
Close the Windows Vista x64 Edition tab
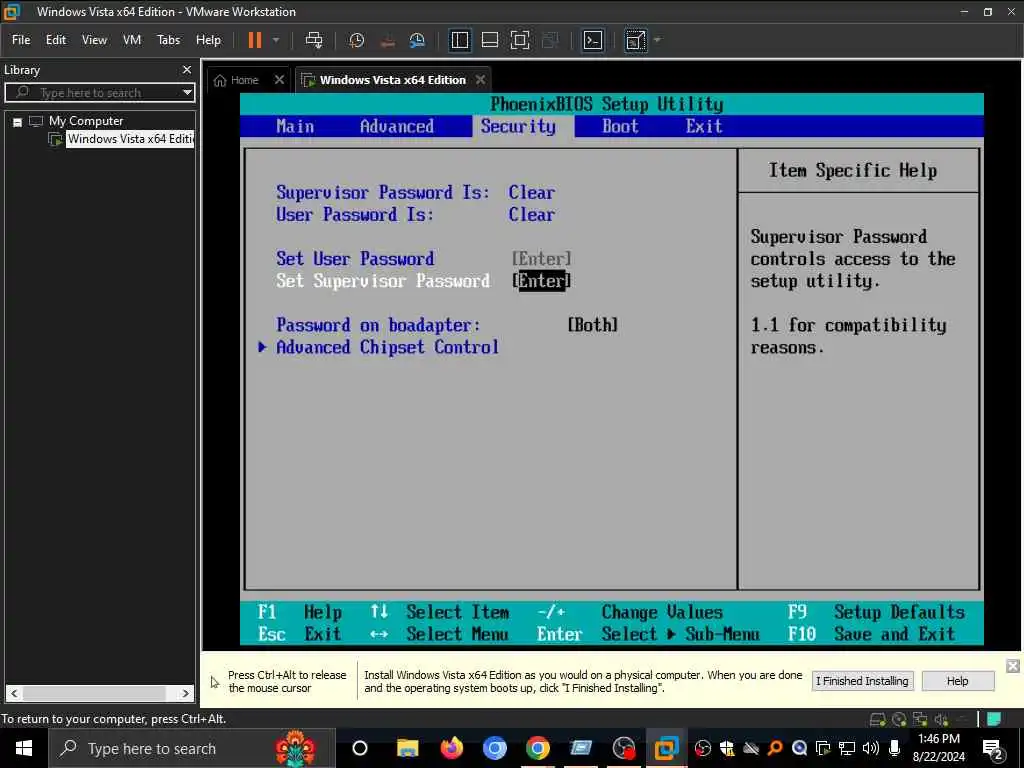click(x=481, y=80)
